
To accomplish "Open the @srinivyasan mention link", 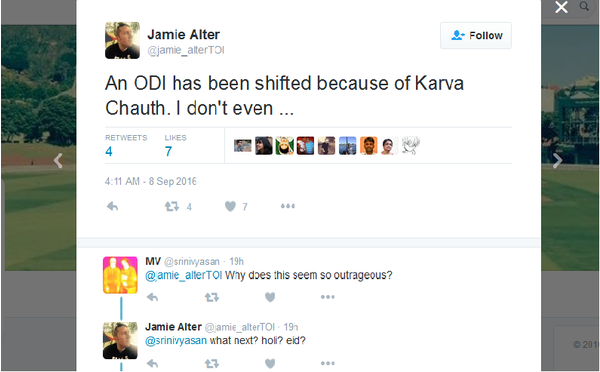I will [176, 340].
